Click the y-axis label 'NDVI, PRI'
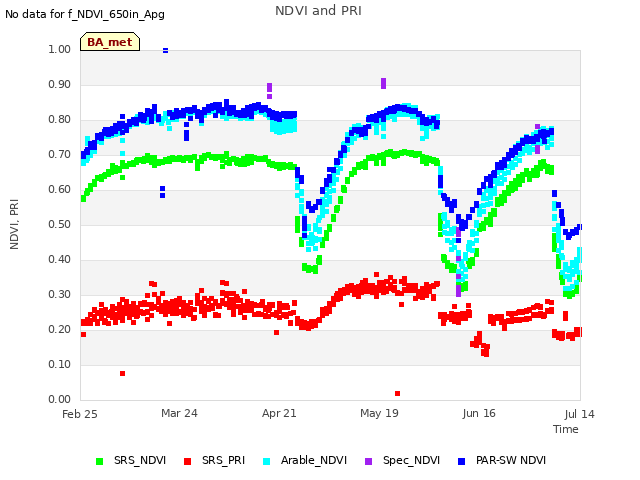This screenshot has height=480, width=640. point(14,224)
